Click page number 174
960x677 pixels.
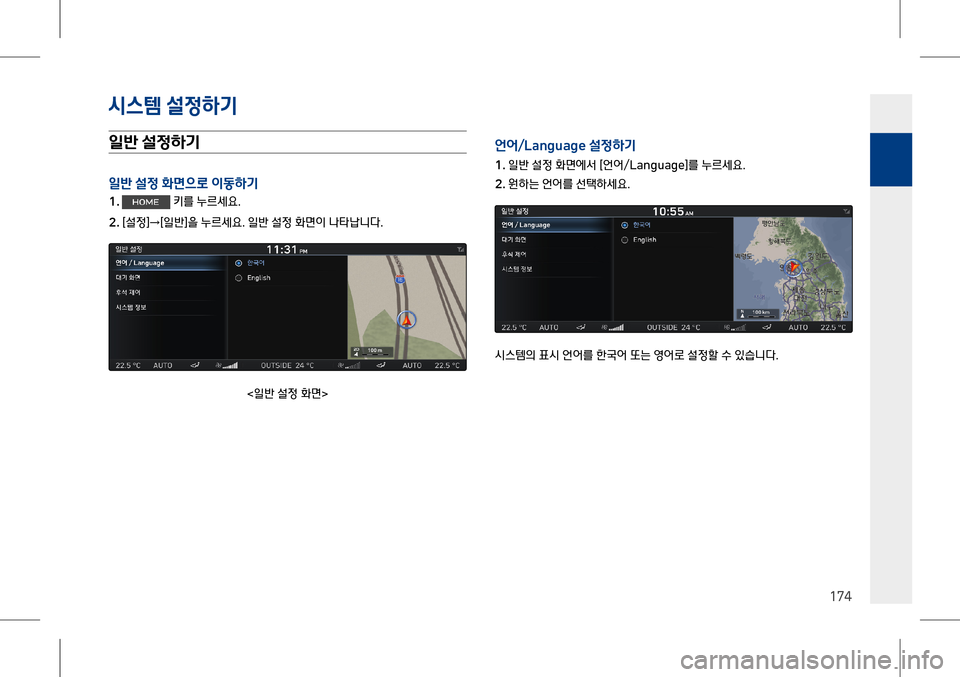coord(841,596)
